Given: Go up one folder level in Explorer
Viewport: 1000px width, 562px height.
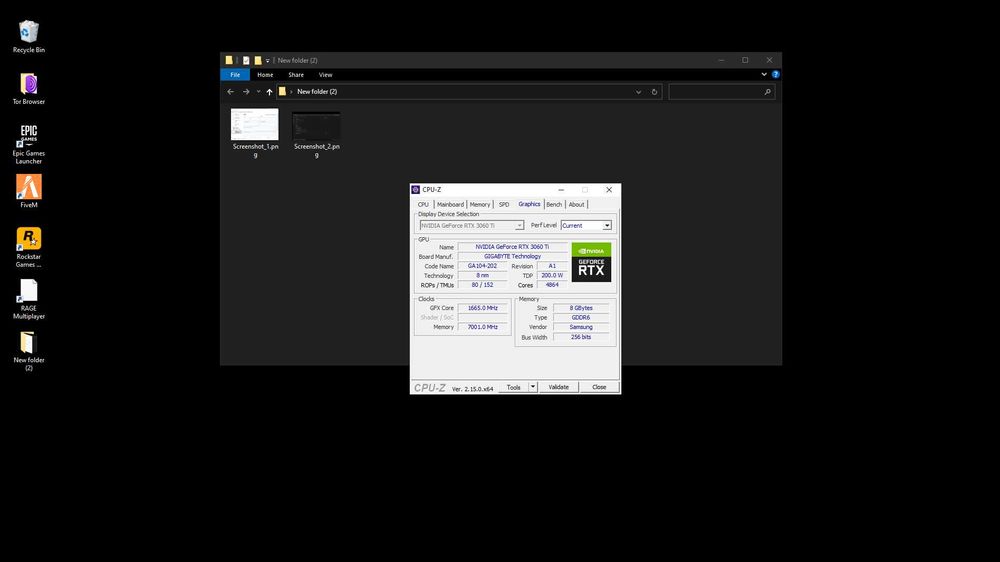Looking at the screenshot, I should click(269, 92).
